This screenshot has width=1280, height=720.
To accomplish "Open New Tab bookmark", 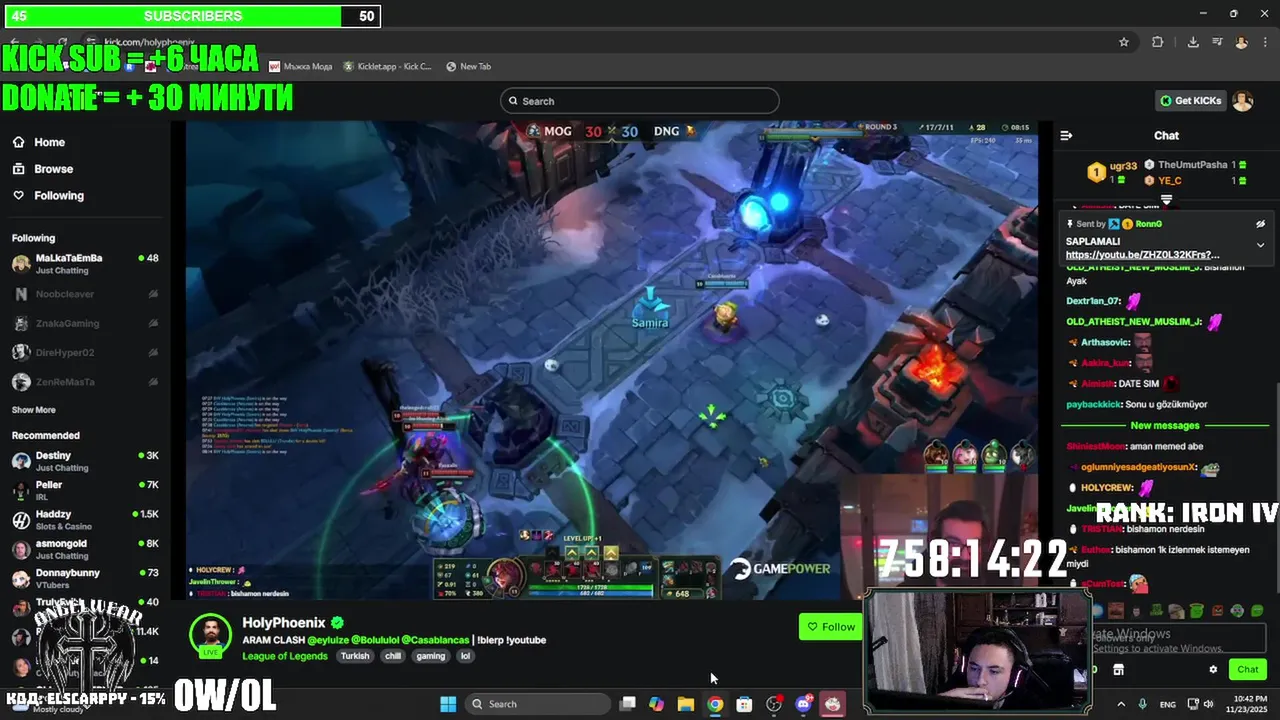I will [x=468, y=66].
